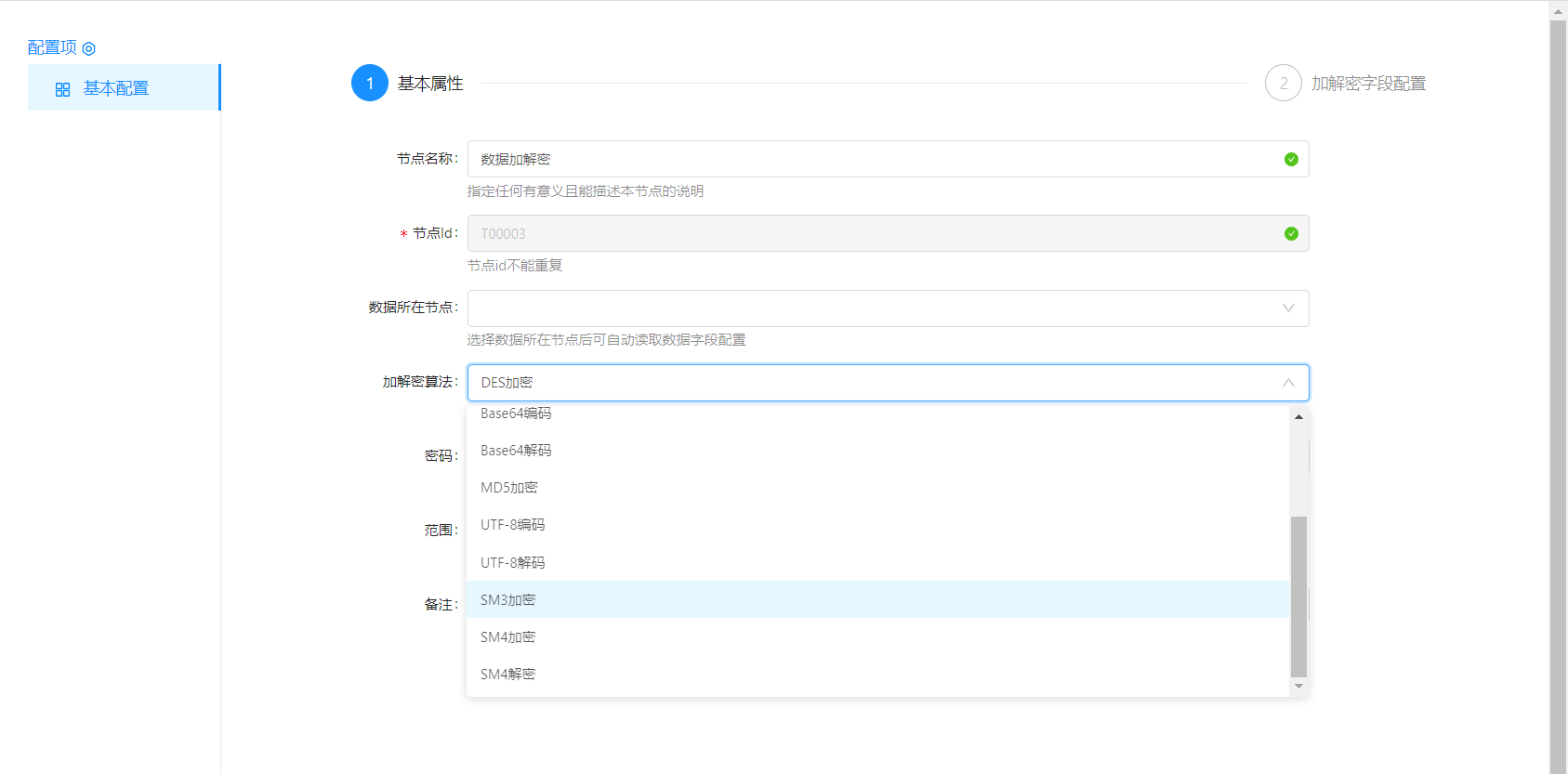Click the 配置项 header link
The width and height of the screenshot is (1568, 774).
click(x=52, y=47)
